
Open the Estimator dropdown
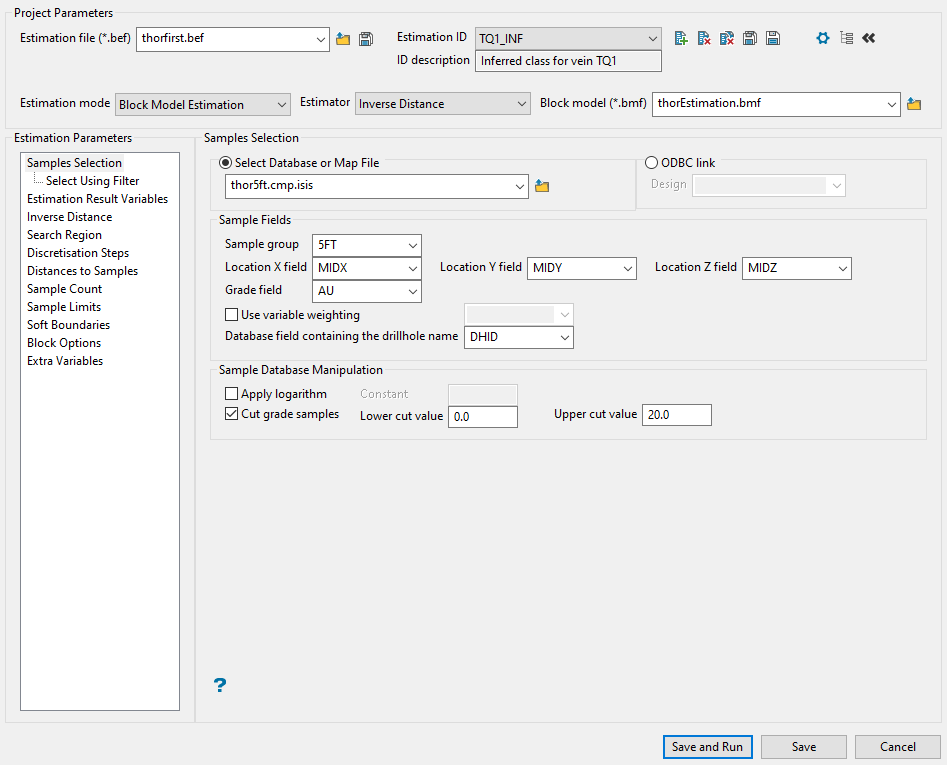[443, 104]
